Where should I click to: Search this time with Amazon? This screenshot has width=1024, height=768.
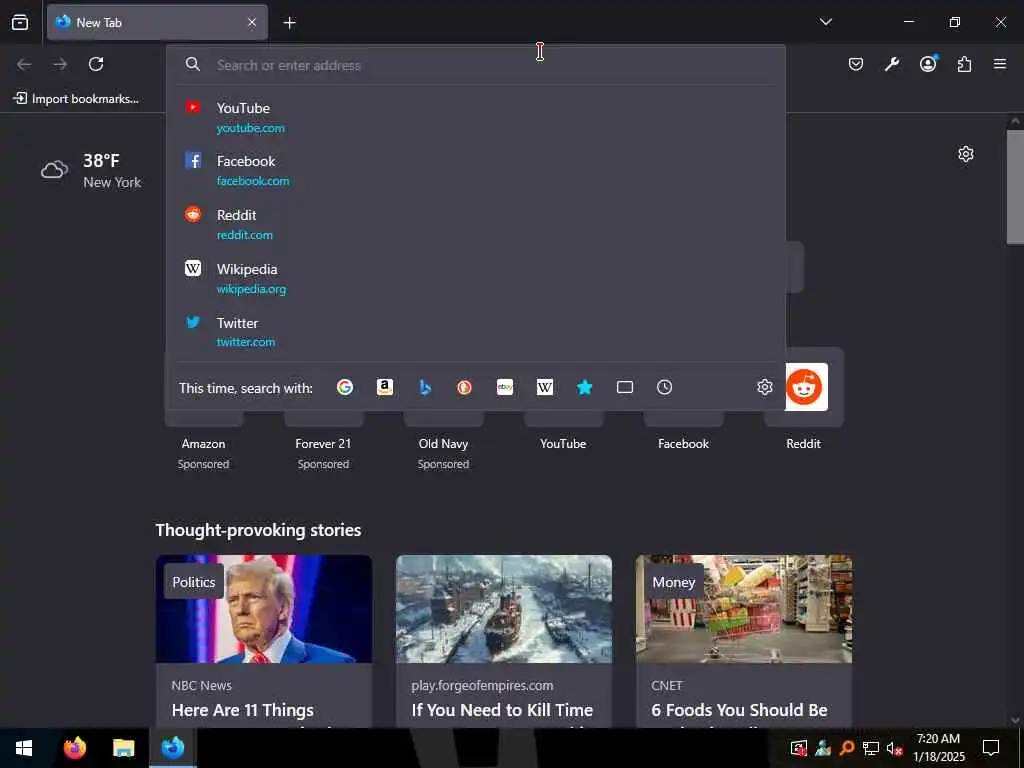[x=385, y=387]
